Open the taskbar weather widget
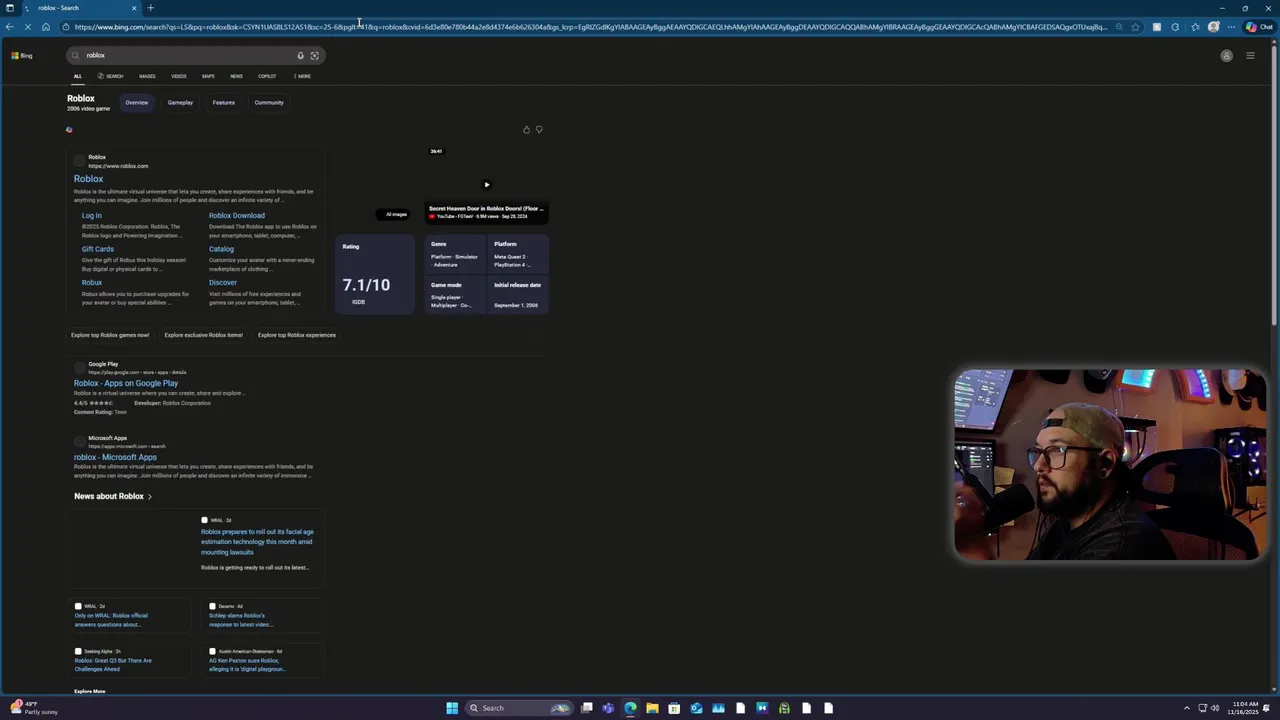Viewport: 1280px width, 720px height. click(34, 708)
